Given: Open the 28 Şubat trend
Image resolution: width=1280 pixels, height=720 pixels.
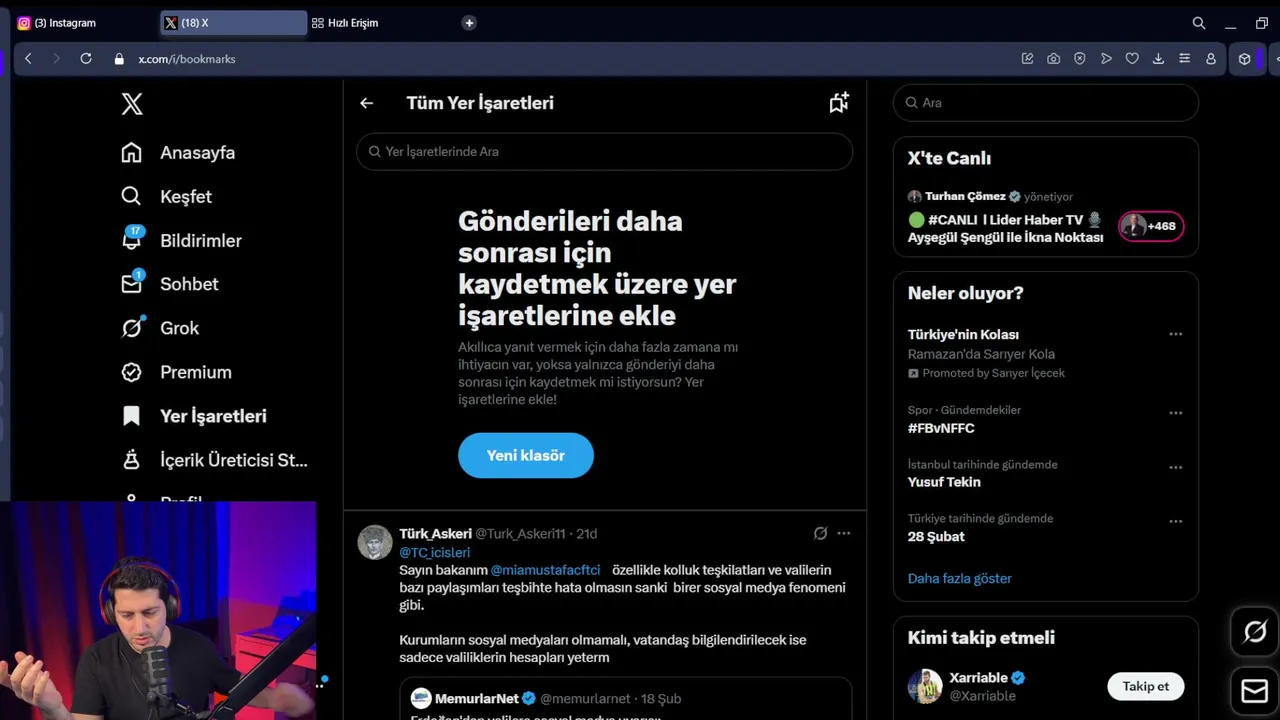Looking at the screenshot, I should pyautogui.click(x=936, y=536).
